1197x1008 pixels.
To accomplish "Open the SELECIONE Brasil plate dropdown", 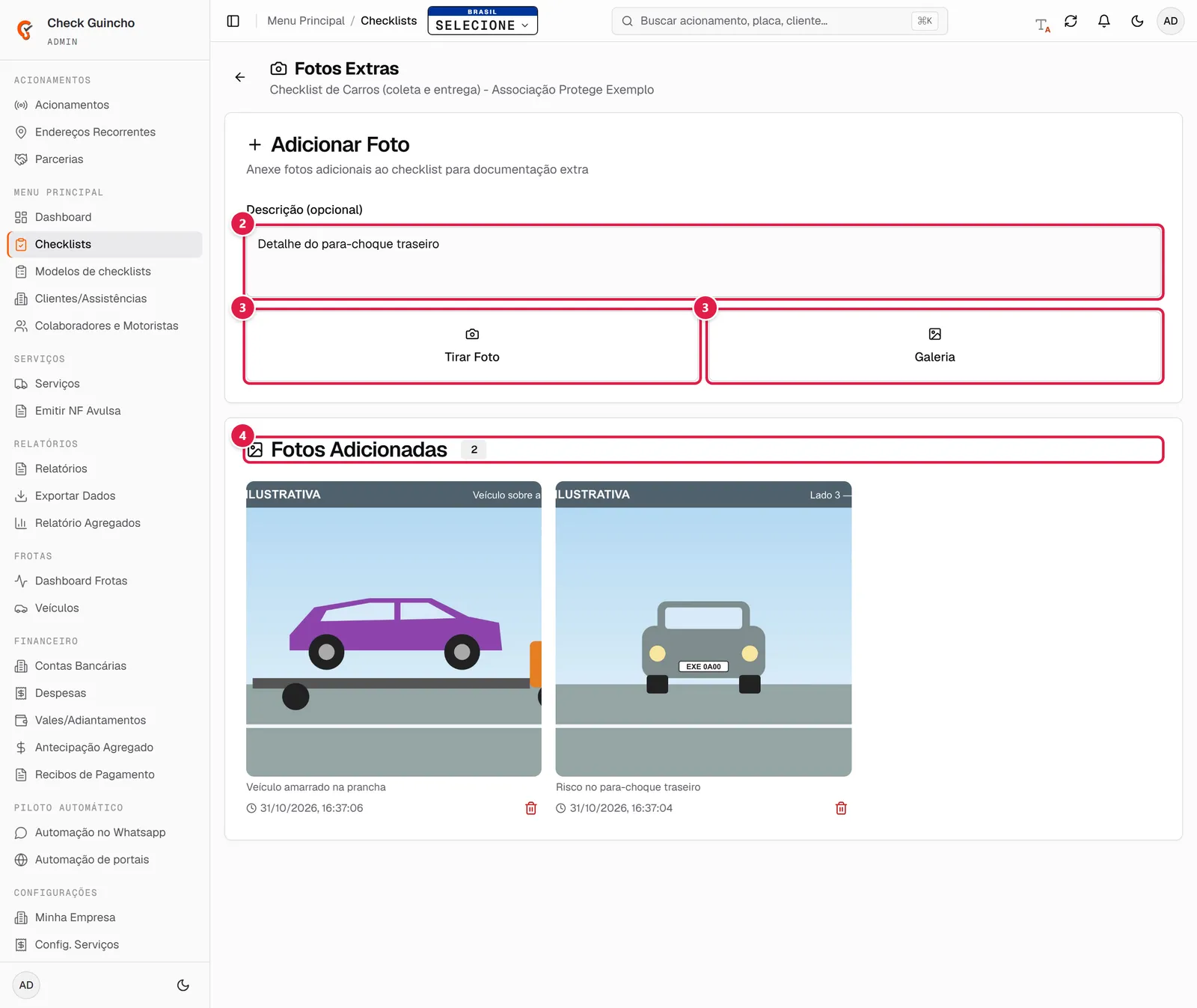I will tap(483, 21).
